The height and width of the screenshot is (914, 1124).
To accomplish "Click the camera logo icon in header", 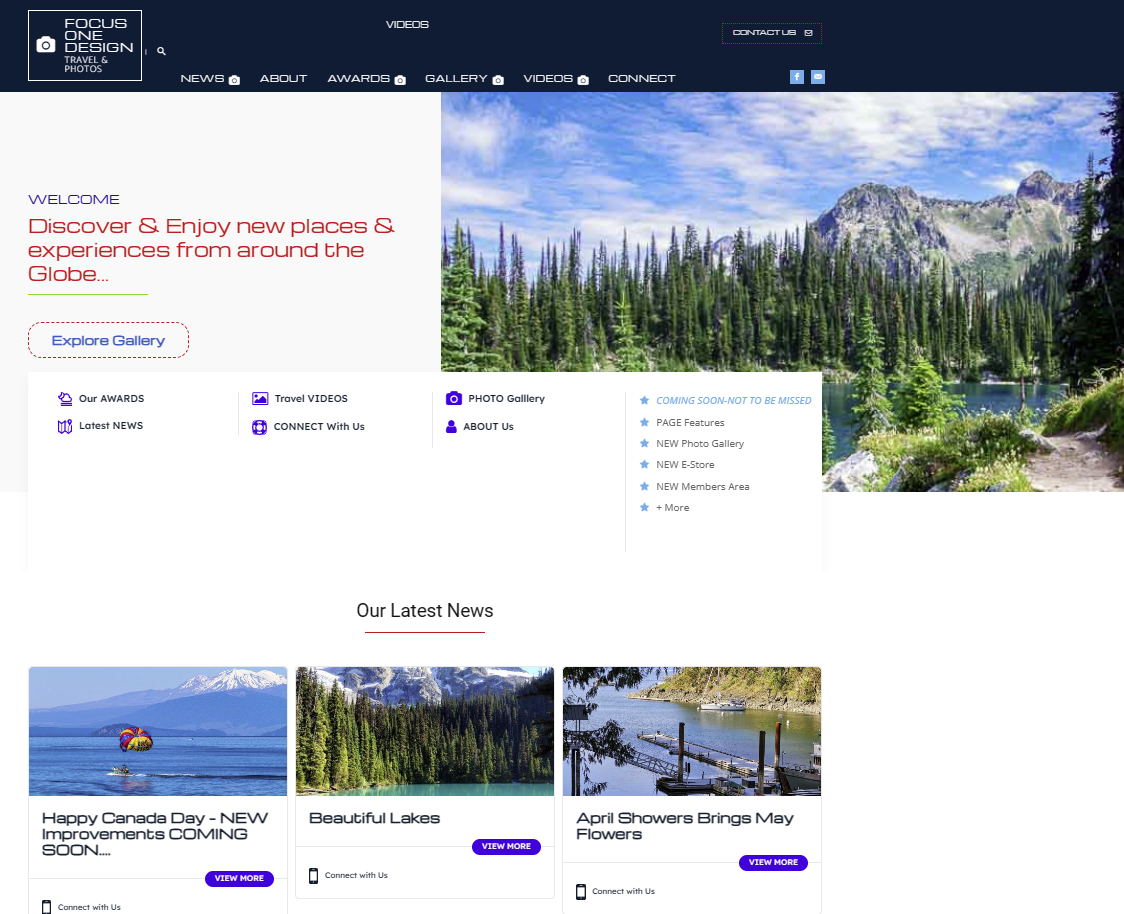I will tap(45, 45).
